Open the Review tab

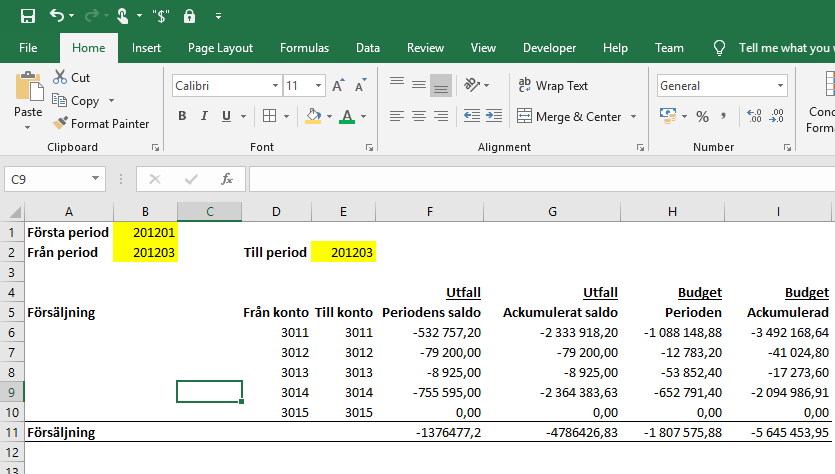click(x=425, y=48)
